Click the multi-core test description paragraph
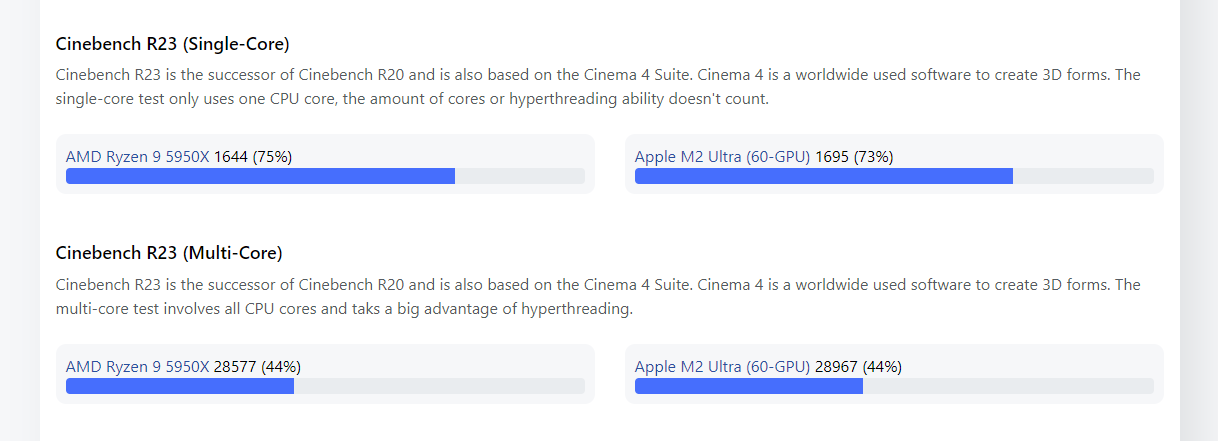Screen dimensions: 1218x441 [598, 297]
